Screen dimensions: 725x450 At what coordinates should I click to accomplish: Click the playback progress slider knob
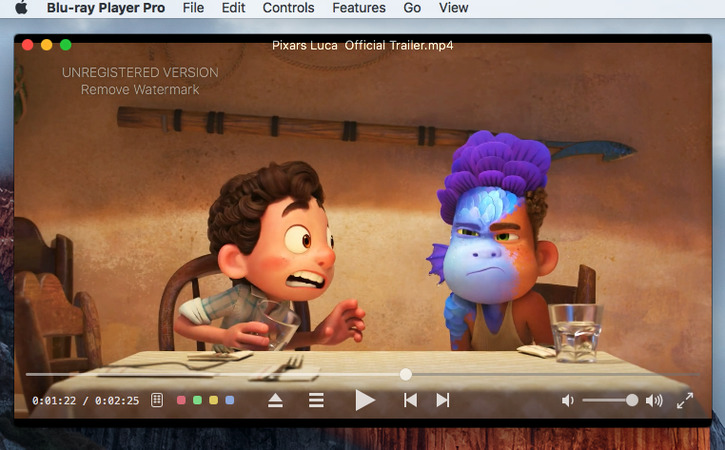pyautogui.click(x=406, y=374)
